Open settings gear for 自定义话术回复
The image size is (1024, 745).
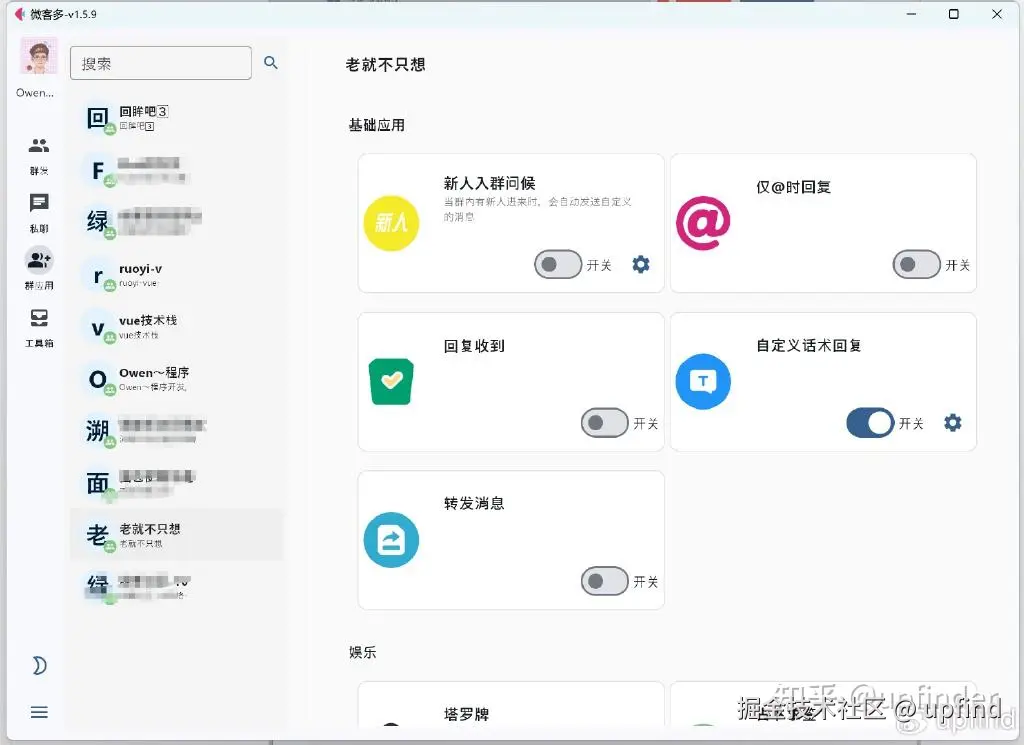coord(953,423)
